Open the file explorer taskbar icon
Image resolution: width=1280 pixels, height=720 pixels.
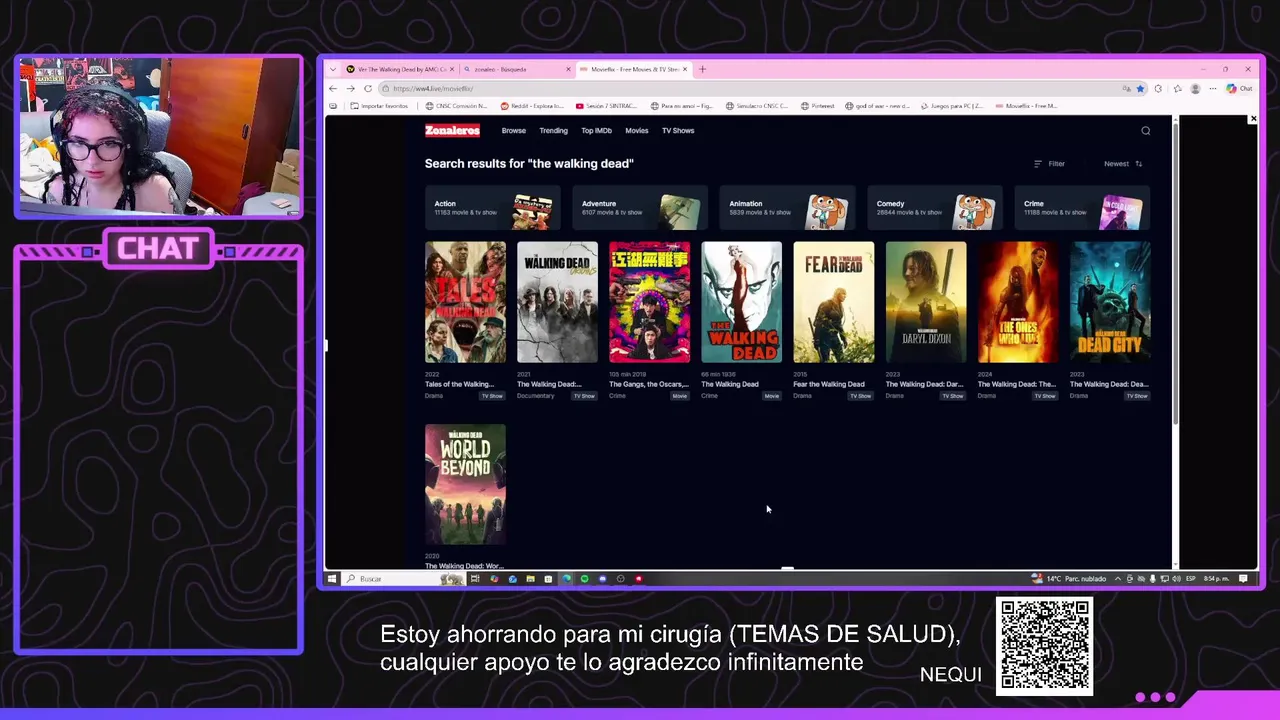pyautogui.click(x=530, y=579)
